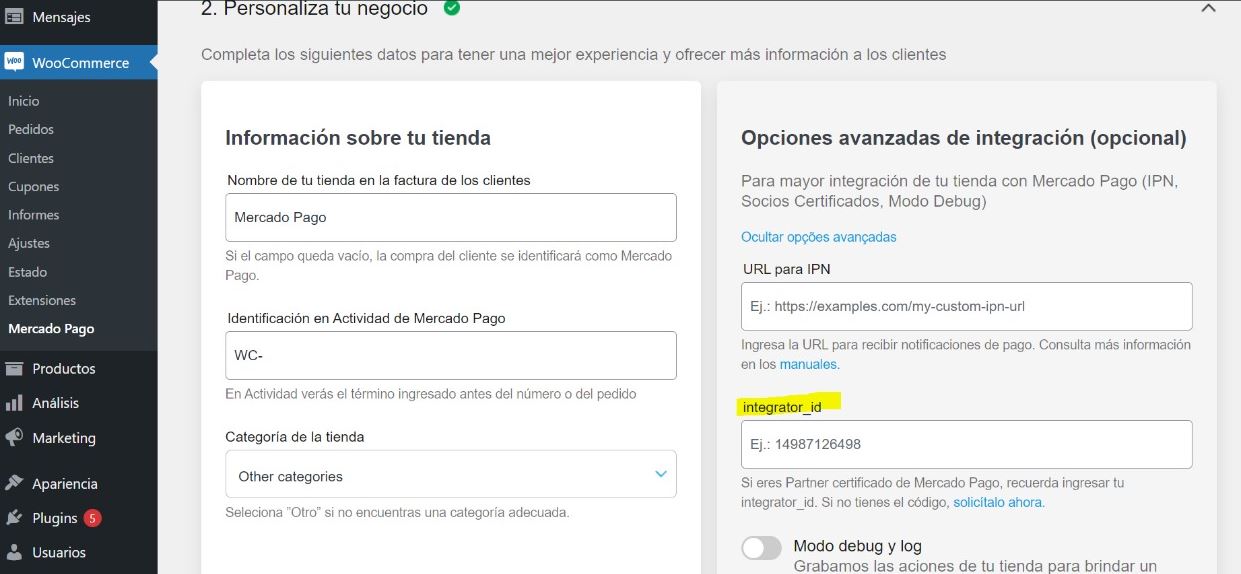Click the Categoría de la tienda label

point(295,437)
